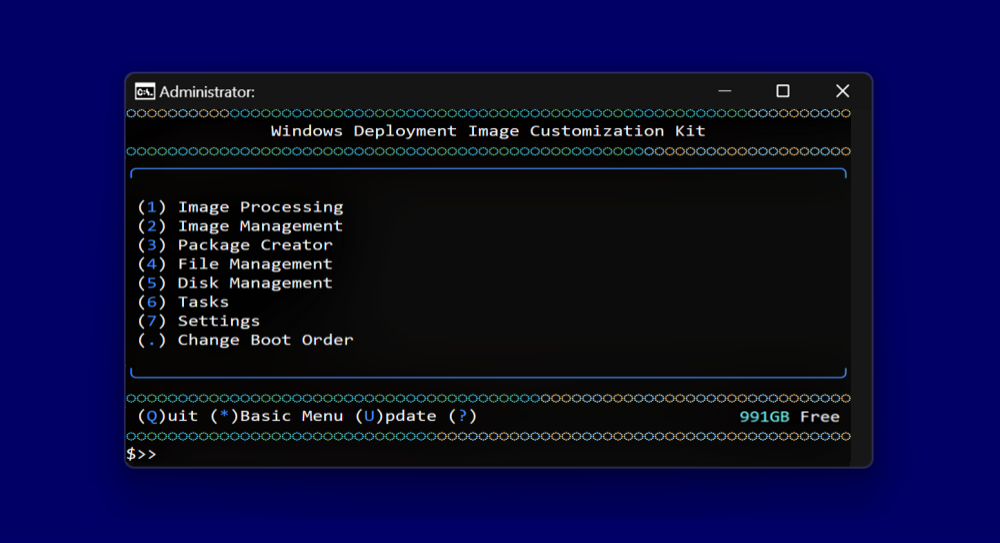Viewport: 1000px width, 543px height.
Task: Maximize the Administrator console window
Action: [783, 91]
